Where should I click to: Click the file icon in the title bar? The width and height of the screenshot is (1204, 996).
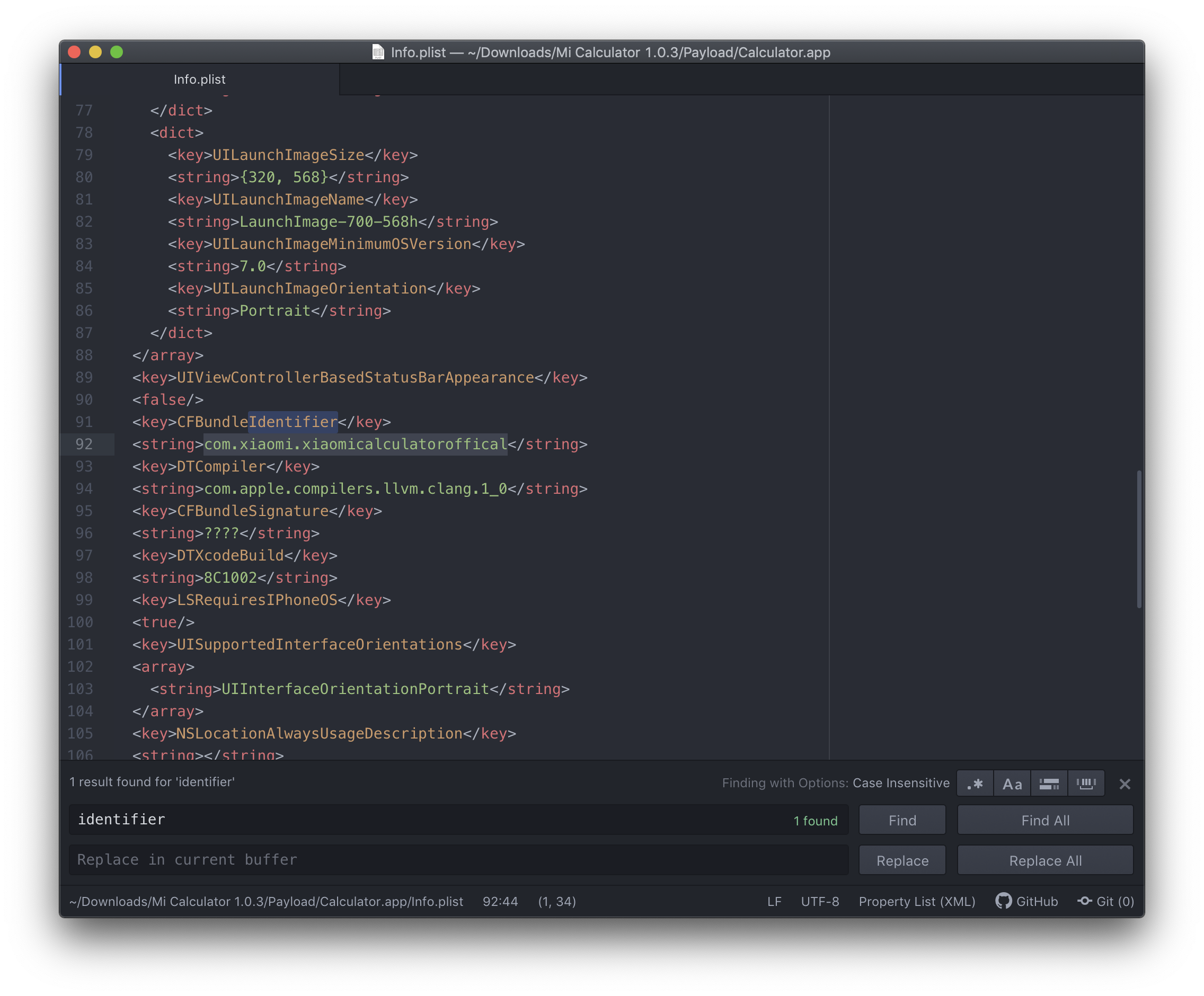click(x=378, y=52)
